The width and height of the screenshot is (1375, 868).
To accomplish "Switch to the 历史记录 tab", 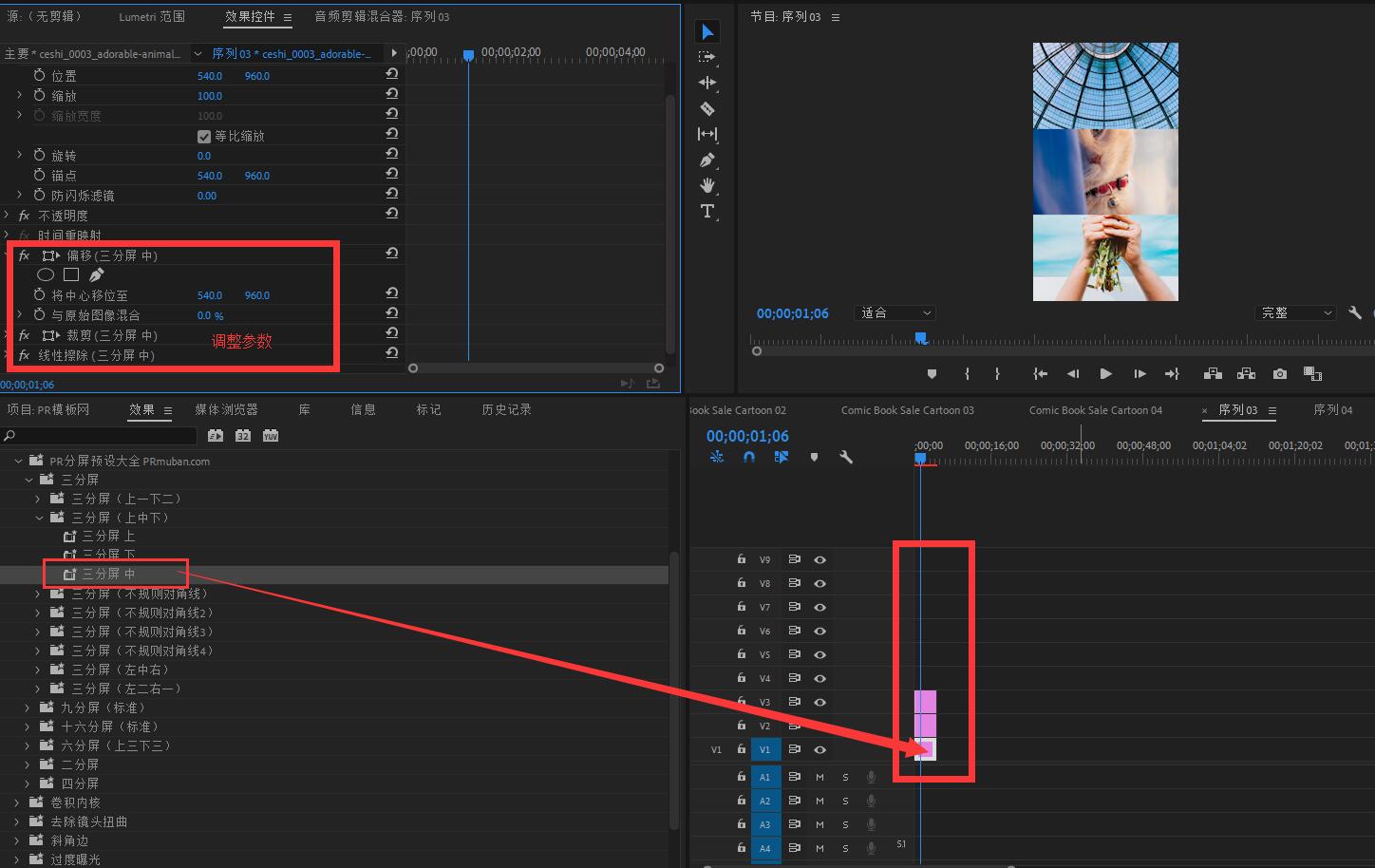I will 506,409.
